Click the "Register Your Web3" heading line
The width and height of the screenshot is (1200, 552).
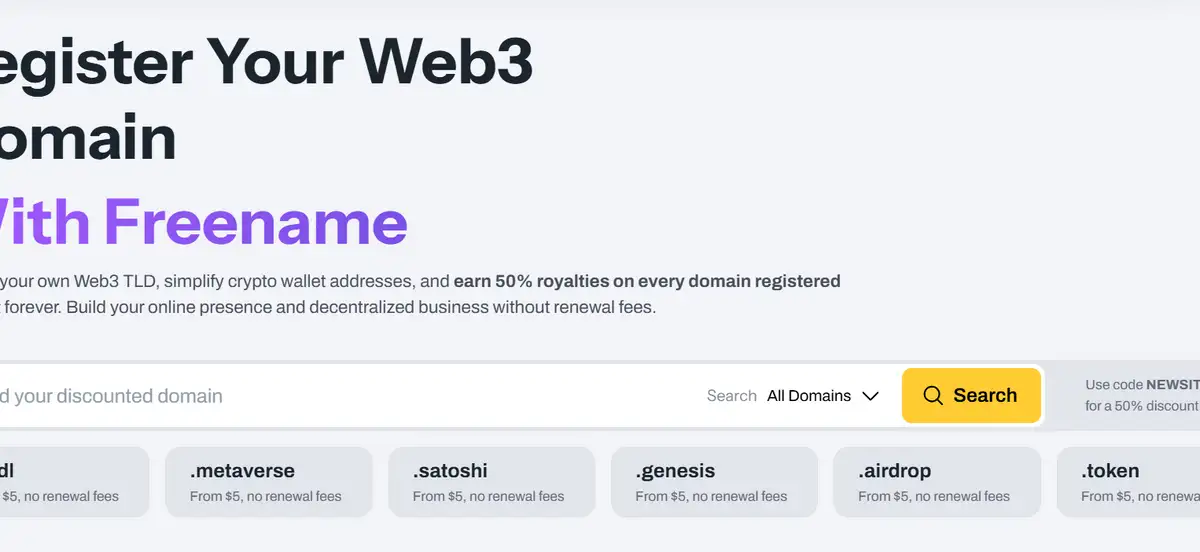coord(265,63)
